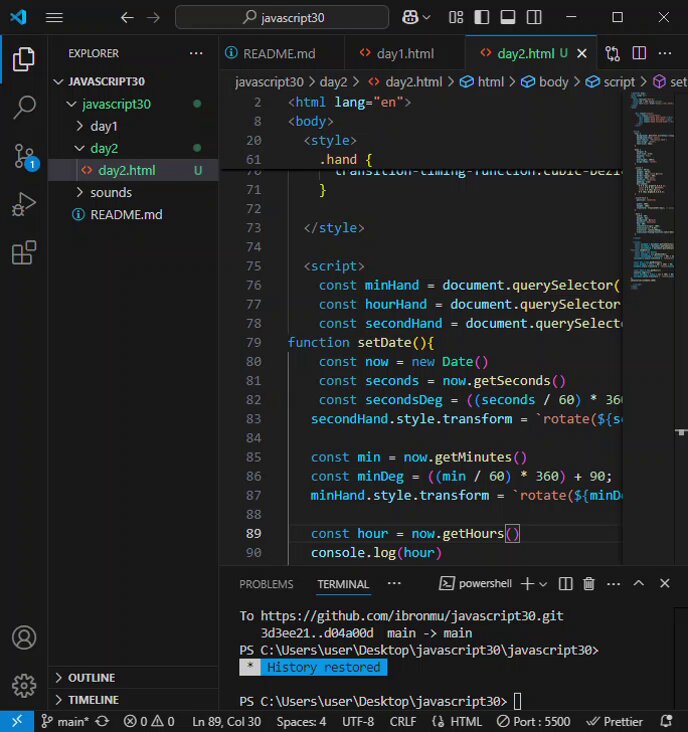Viewport: 688px width, 732px height.
Task: Go back in navigation history
Action: click(127, 18)
